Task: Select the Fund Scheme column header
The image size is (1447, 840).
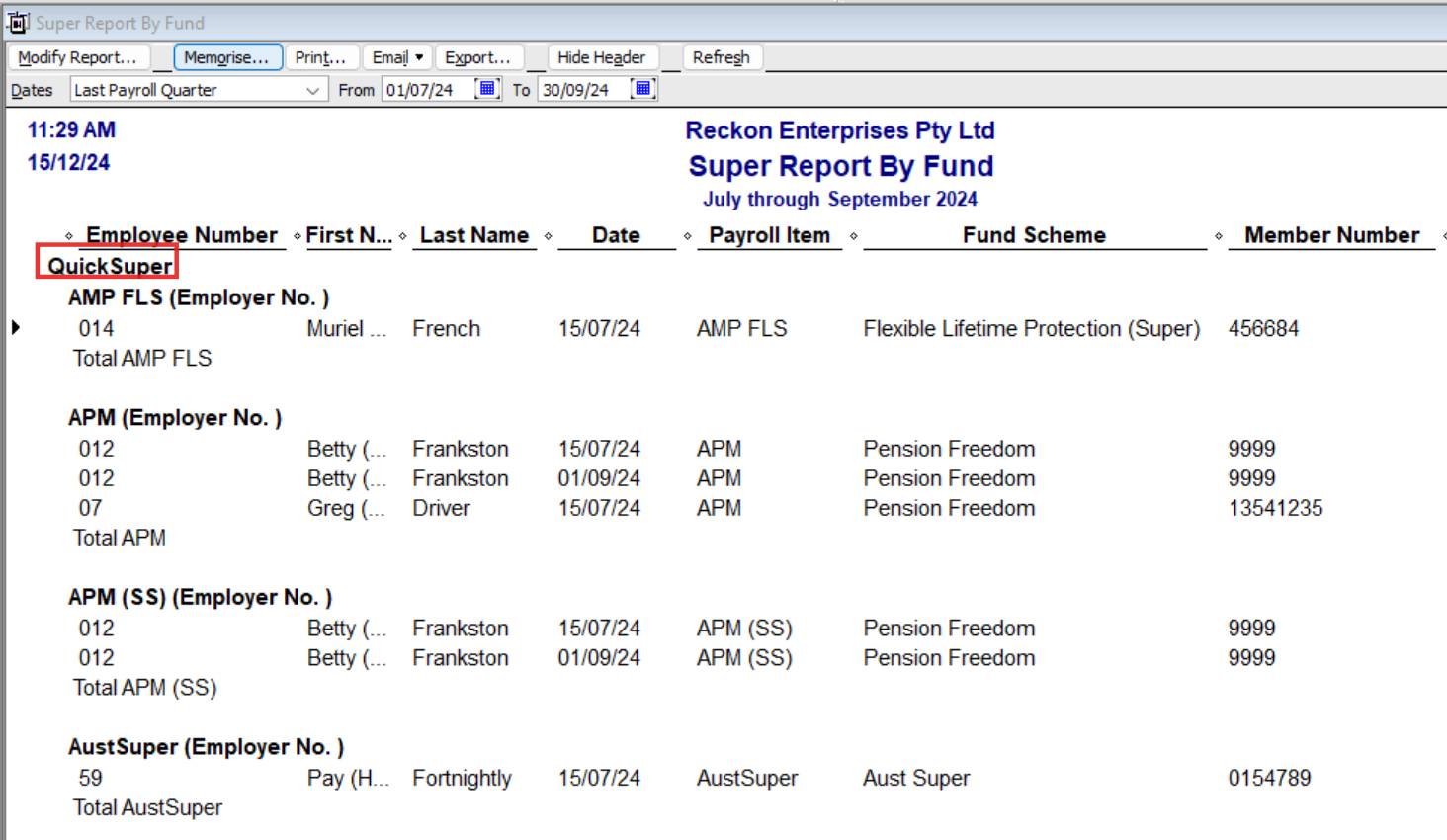Action: point(1035,235)
